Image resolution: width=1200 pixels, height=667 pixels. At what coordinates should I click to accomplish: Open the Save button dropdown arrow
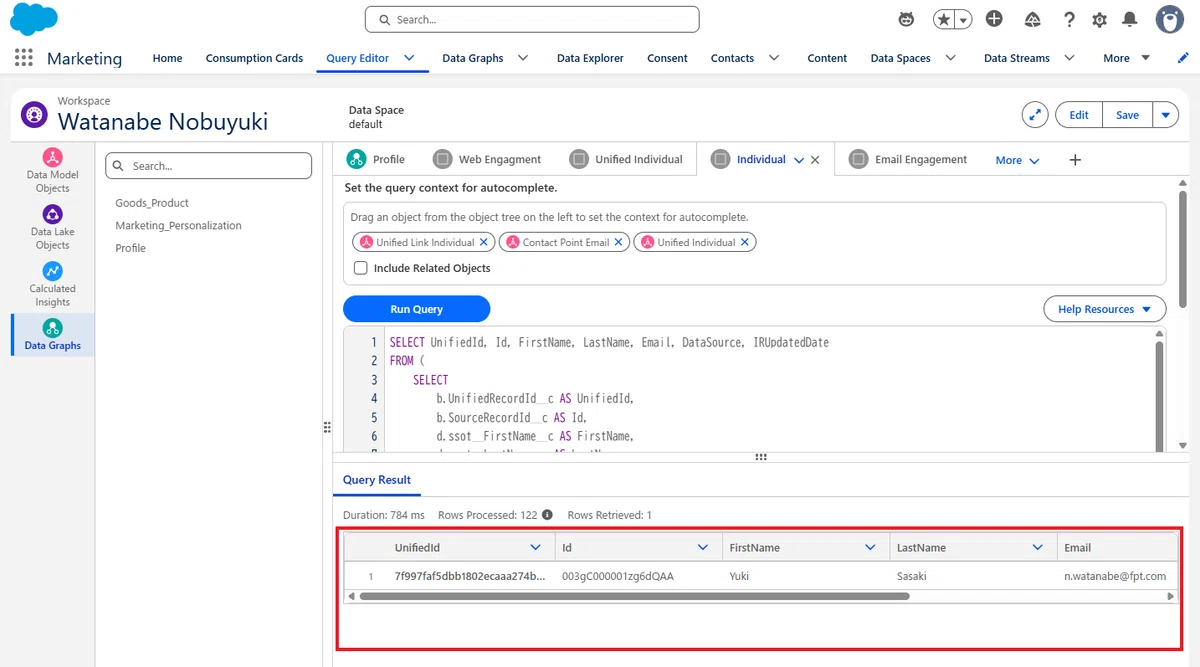[x=1166, y=115]
